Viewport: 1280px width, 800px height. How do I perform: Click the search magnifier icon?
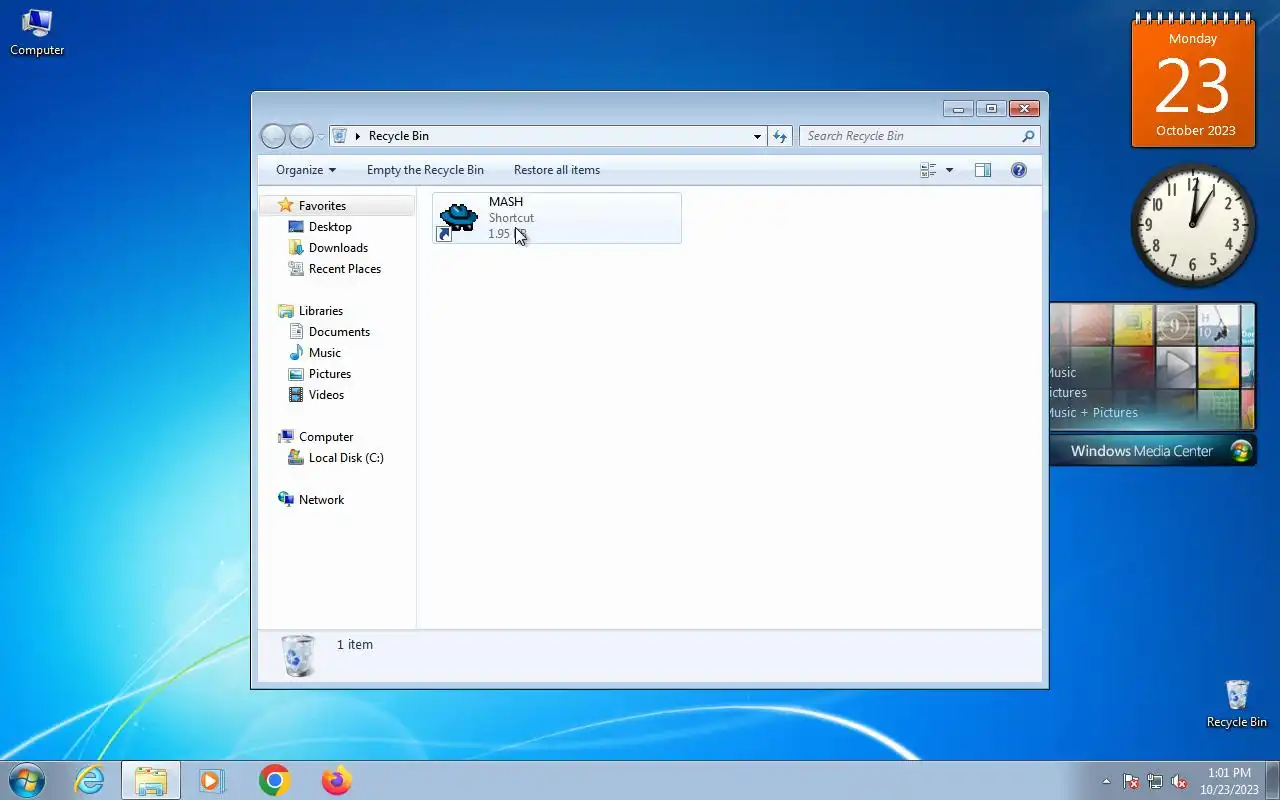[1028, 136]
